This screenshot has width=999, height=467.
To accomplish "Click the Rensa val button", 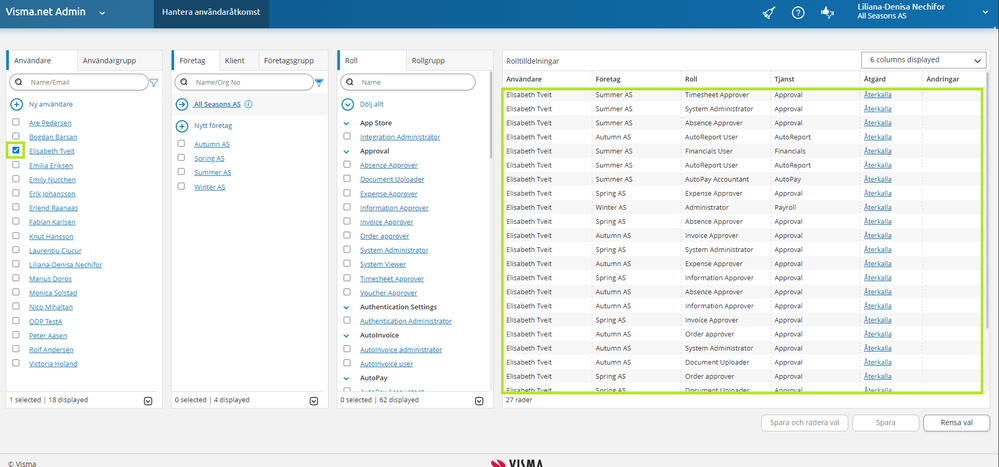I will tap(956, 422).
